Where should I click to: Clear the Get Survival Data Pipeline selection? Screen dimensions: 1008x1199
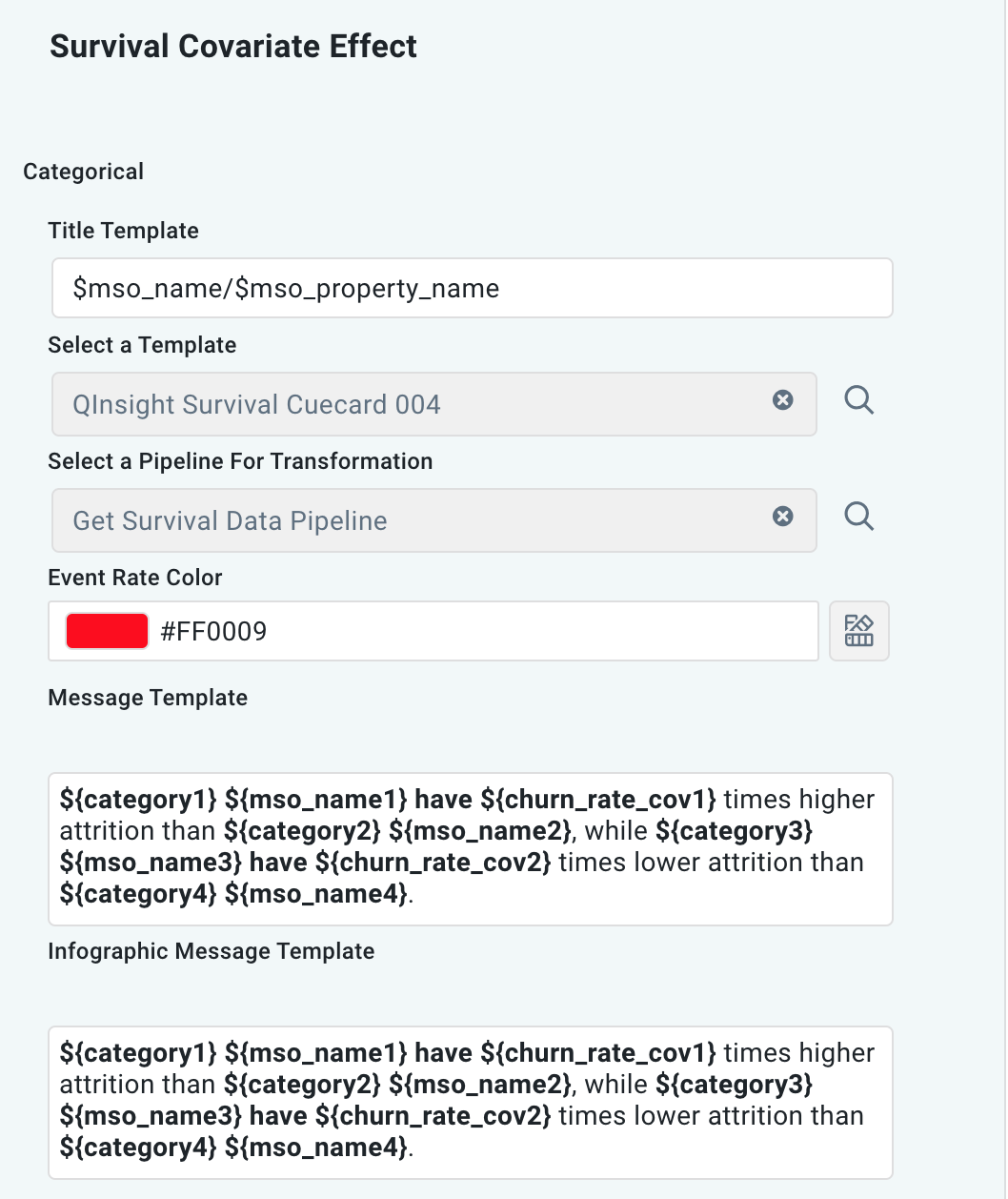pyautogui.click(x=783, y=517)
